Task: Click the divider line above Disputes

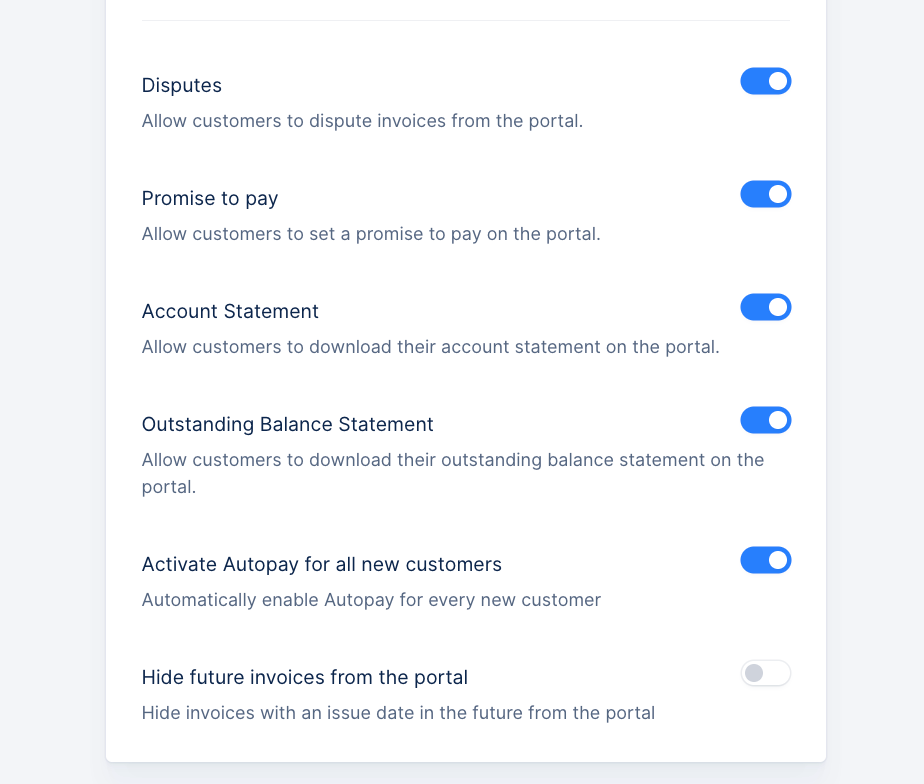Action: click(465, 20)
